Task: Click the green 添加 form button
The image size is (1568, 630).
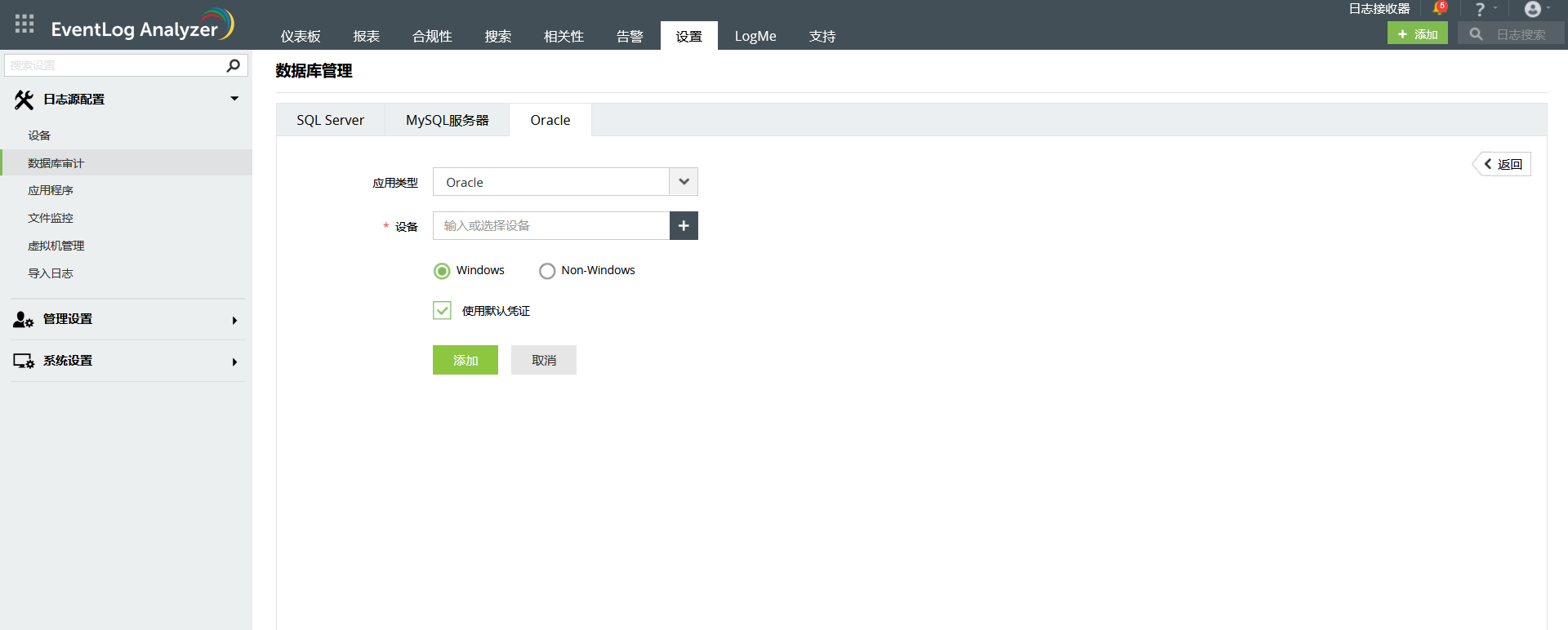Action: pos(465,360)
